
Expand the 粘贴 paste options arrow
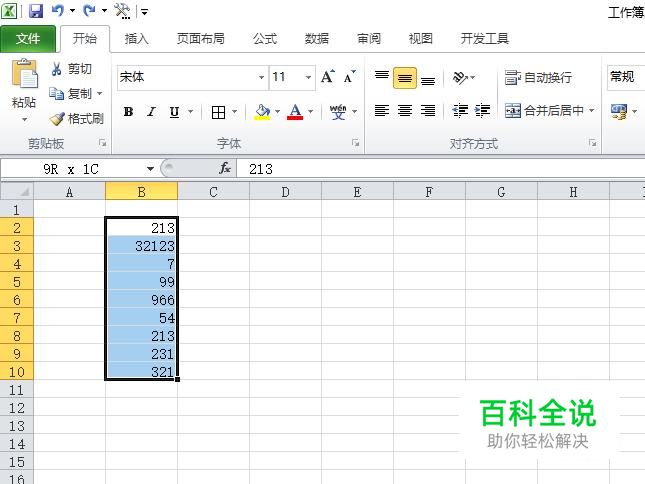(25, 120)
